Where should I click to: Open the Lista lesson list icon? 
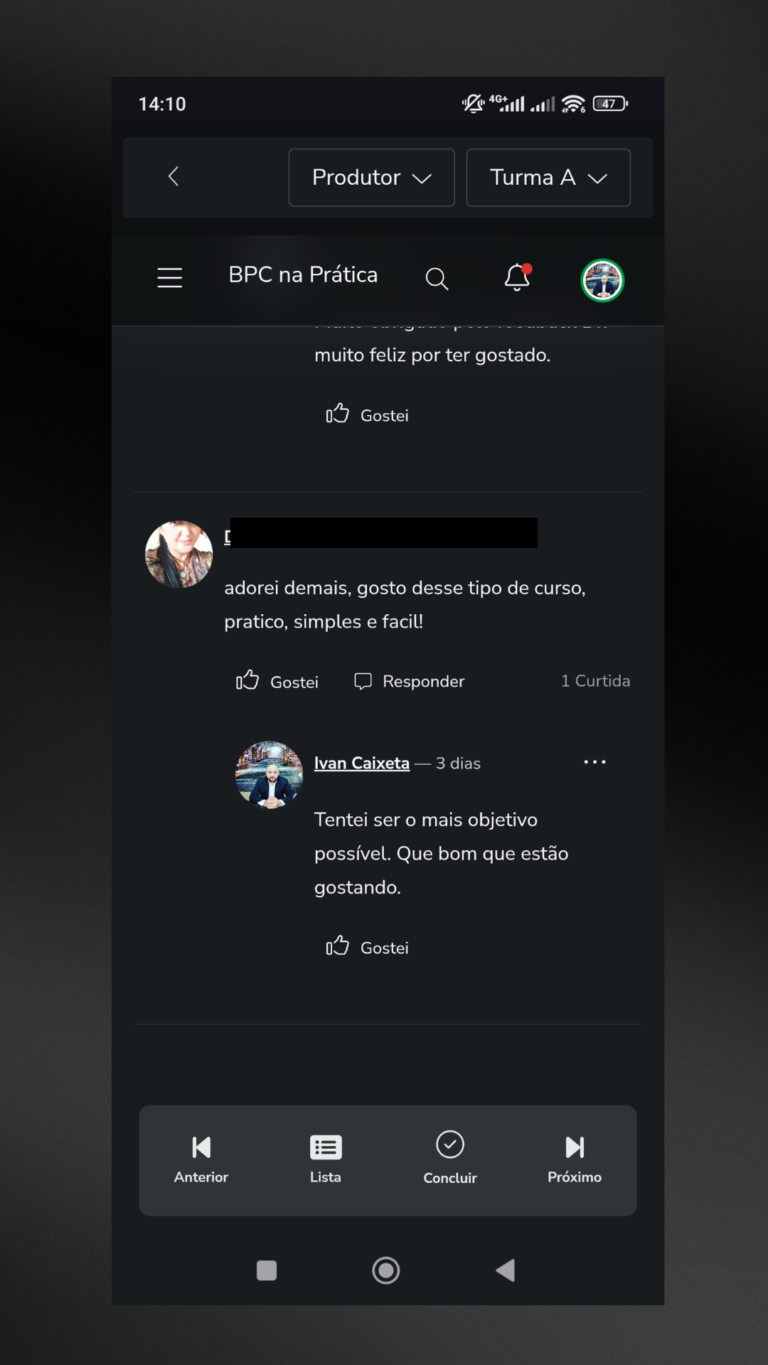pyautogui.click(x=325, y=1159)
